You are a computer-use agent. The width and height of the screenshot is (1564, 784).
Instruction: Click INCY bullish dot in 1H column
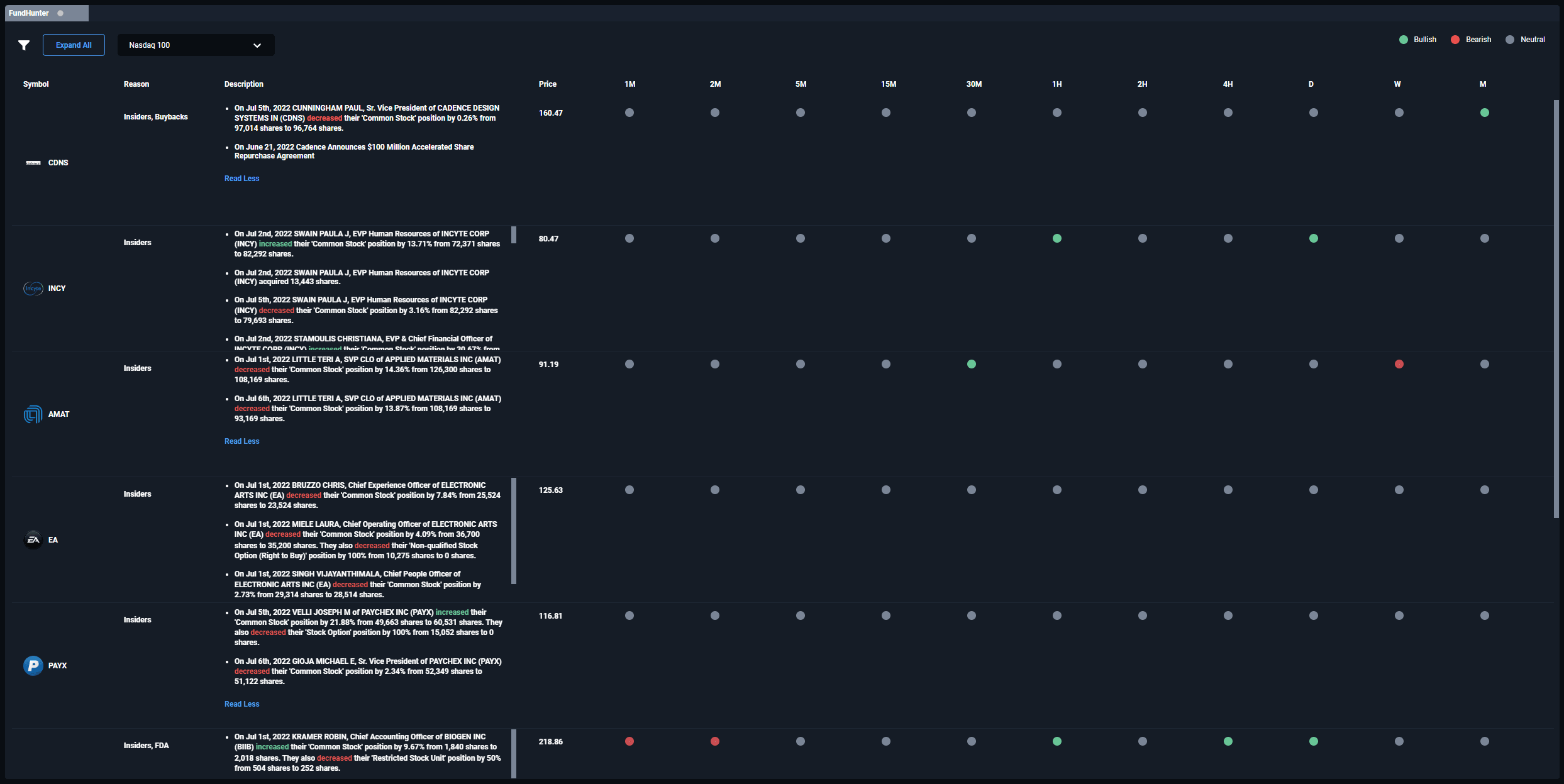(1057, 238)
